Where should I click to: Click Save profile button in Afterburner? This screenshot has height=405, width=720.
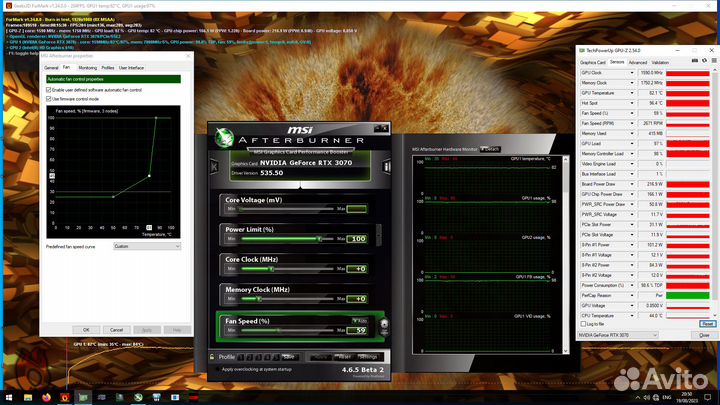pos(290,357)
